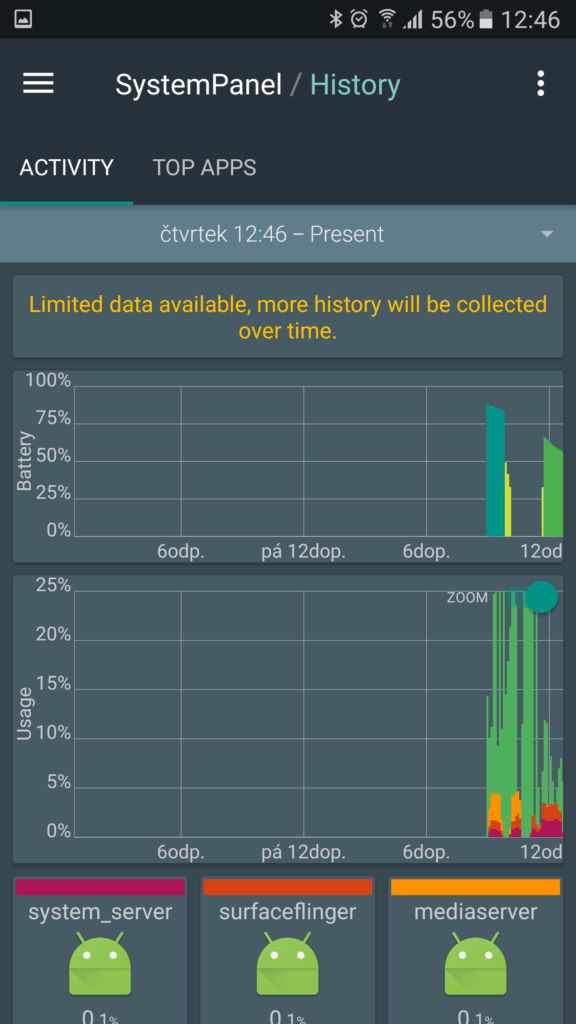The width and height of the screenshot is (576, 1024).
Task: Switch to the TOP APPS tab
Action: coord(204,168)
